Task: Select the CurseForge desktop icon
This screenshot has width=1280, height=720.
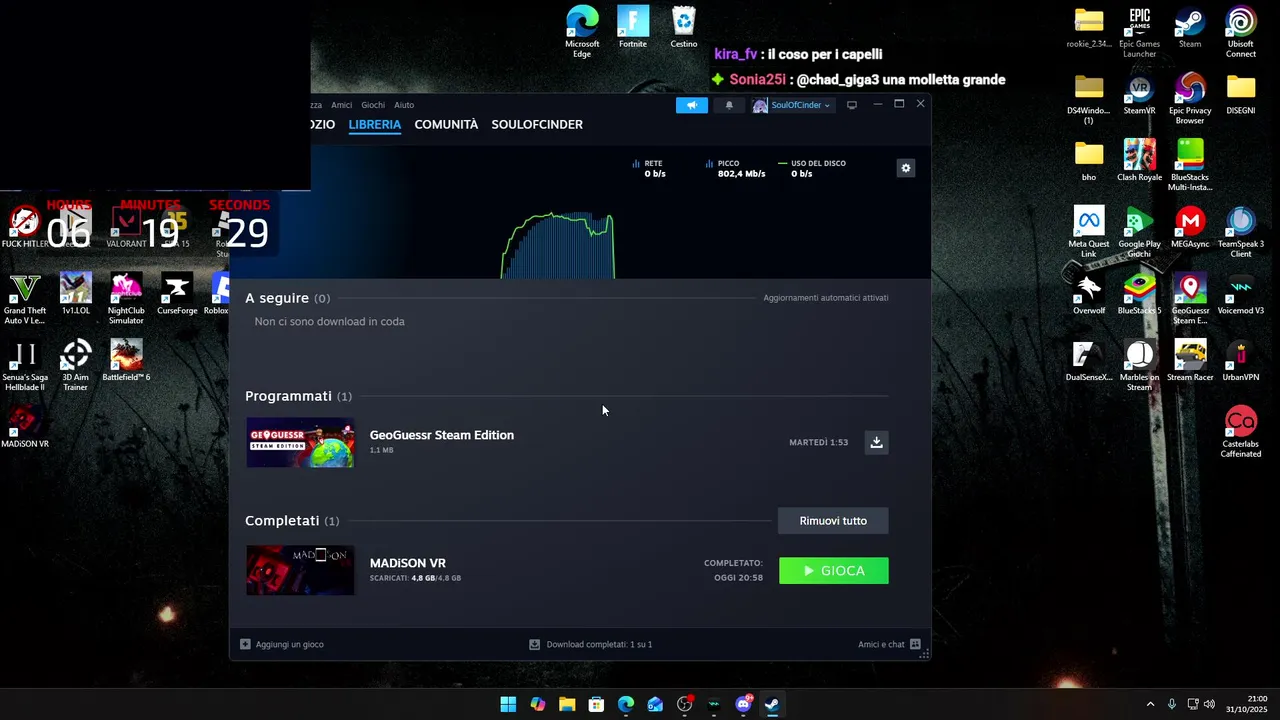Action: [177, 295]
